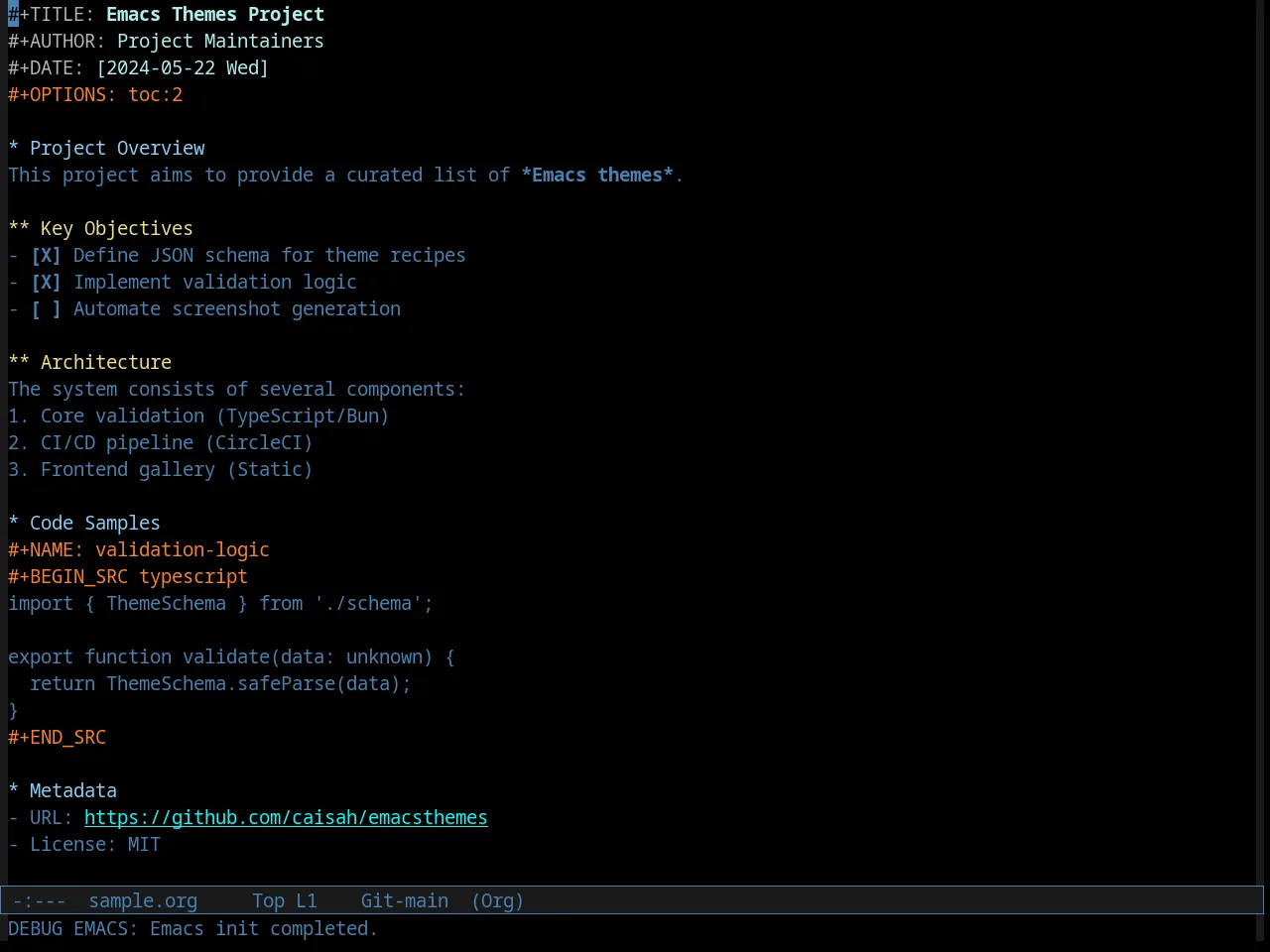
Task: Toggle the checked 'Define JSON schema' checkbox
Action: [x=46, y=256]
